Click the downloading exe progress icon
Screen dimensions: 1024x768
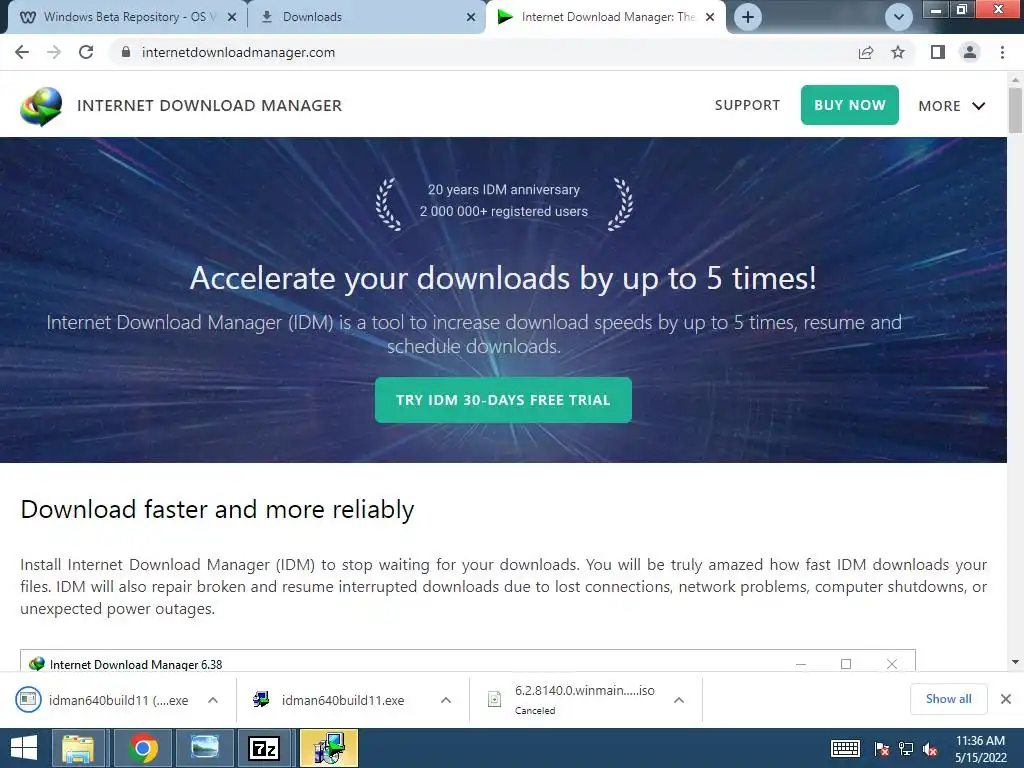click(x=28, y=699)
